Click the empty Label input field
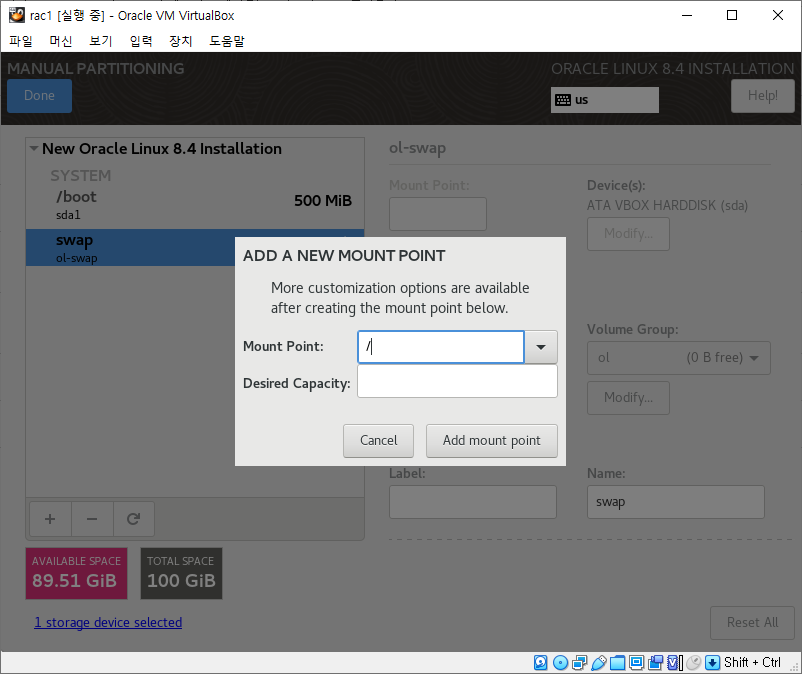This screenshot has height=674, width=802. (473, 502)
